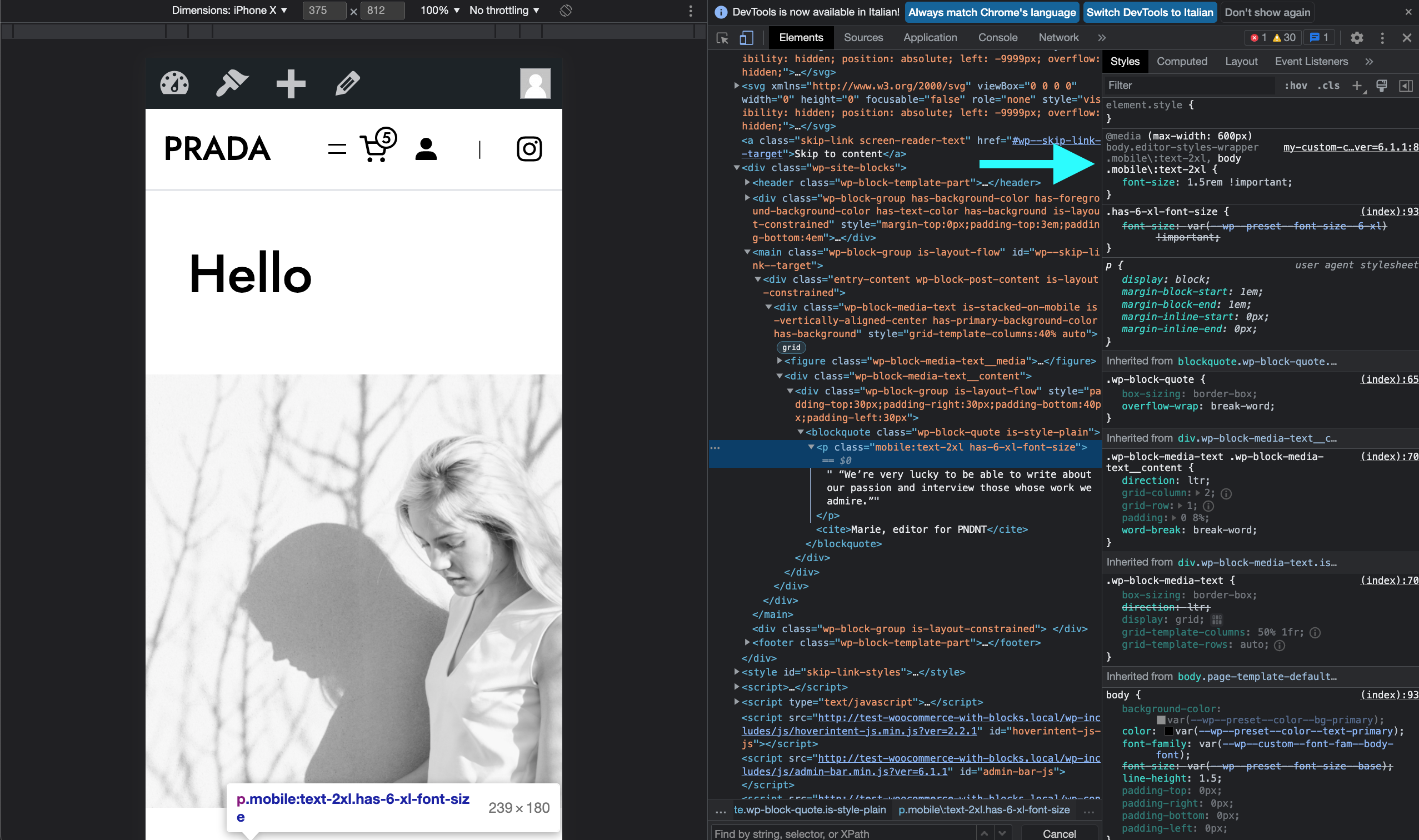This screenshot has height=840, width=1419.
Task: Open the (index):93 source link for .has-6-xl-font-size
Action: click(x=1389, y=212)
